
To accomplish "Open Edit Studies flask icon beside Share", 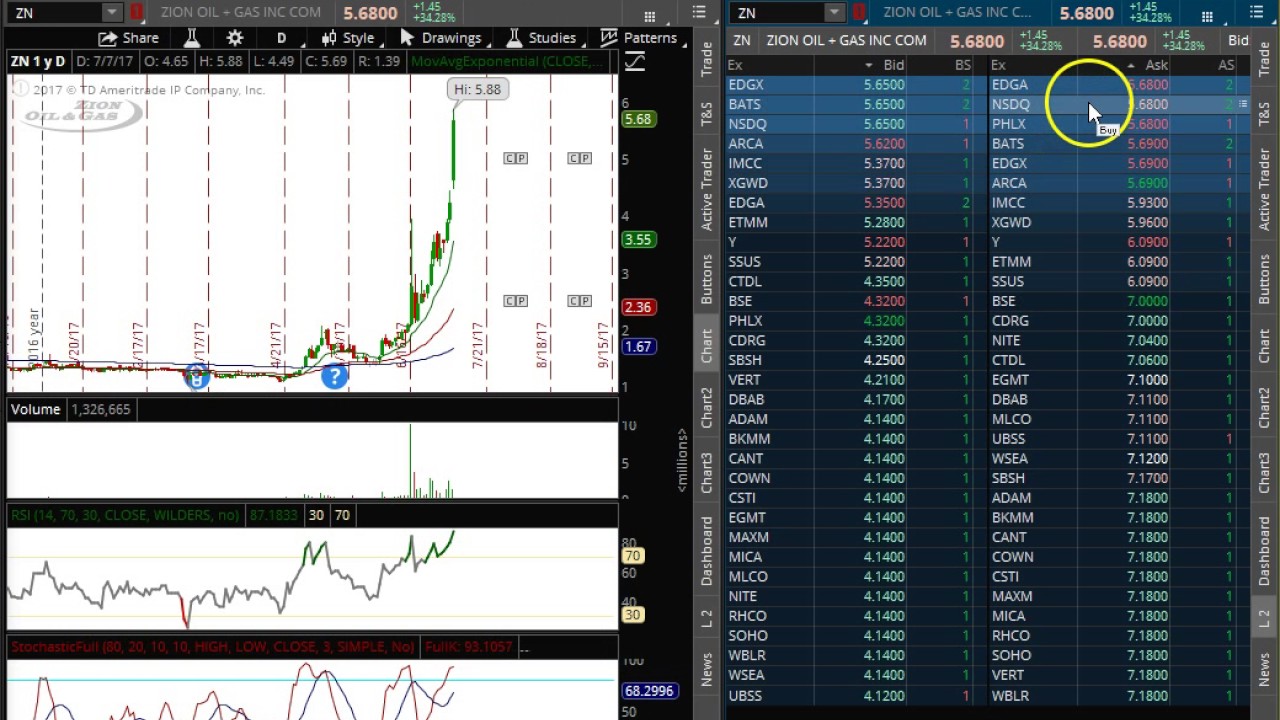I will [x=191, y=38].
